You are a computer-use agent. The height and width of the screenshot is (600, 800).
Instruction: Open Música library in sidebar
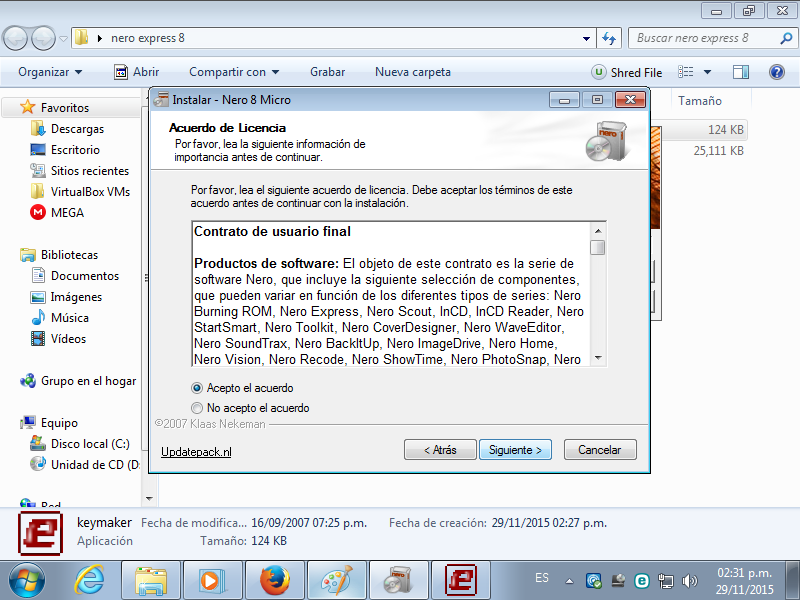pos(70,318)
